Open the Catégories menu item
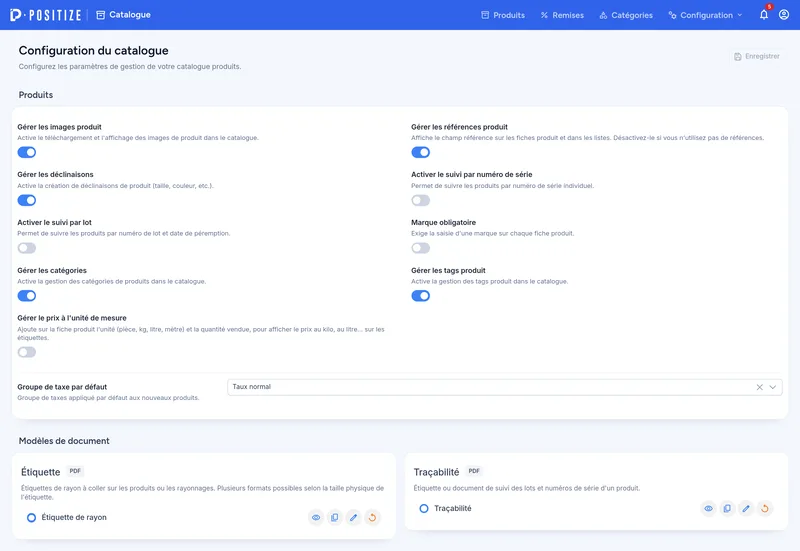 [x=626, y=15]
